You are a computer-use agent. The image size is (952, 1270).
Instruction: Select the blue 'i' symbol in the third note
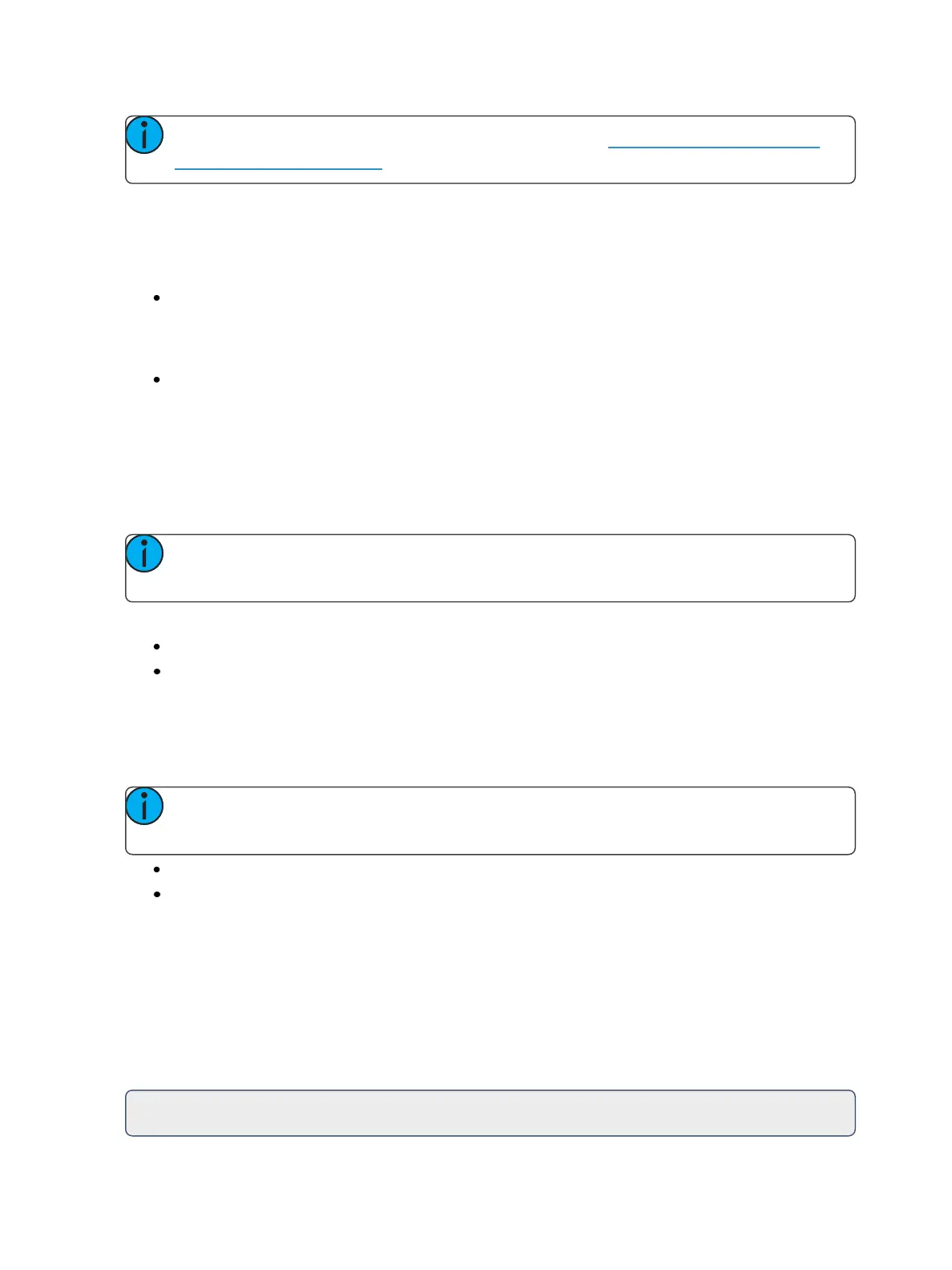pos(145,806)
